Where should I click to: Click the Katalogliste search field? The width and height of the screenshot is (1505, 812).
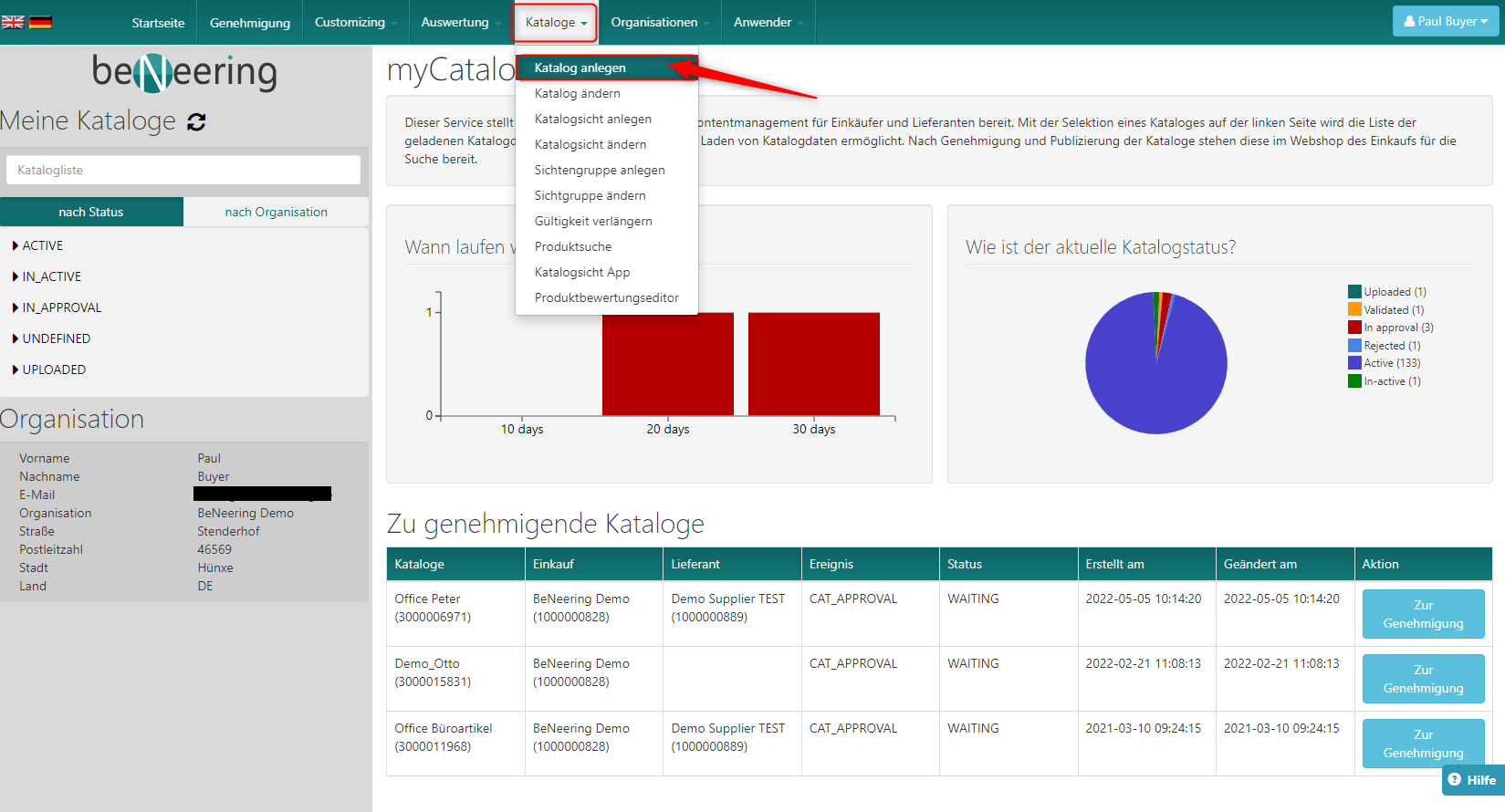pos(183,170)
